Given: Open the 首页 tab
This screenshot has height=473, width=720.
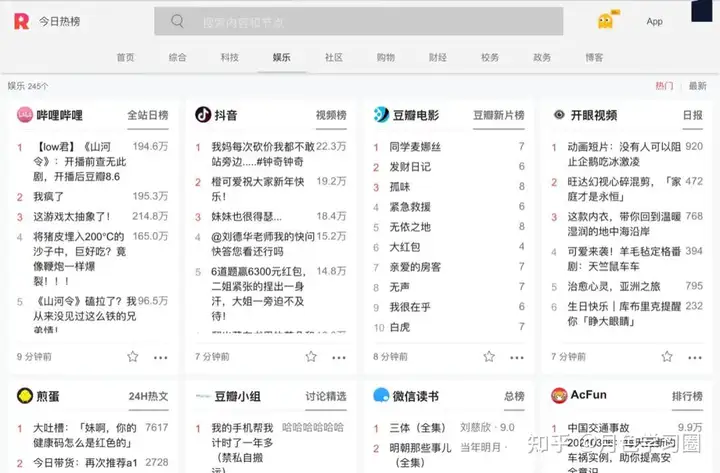Looking at the screenshot, I should (125, 57).
